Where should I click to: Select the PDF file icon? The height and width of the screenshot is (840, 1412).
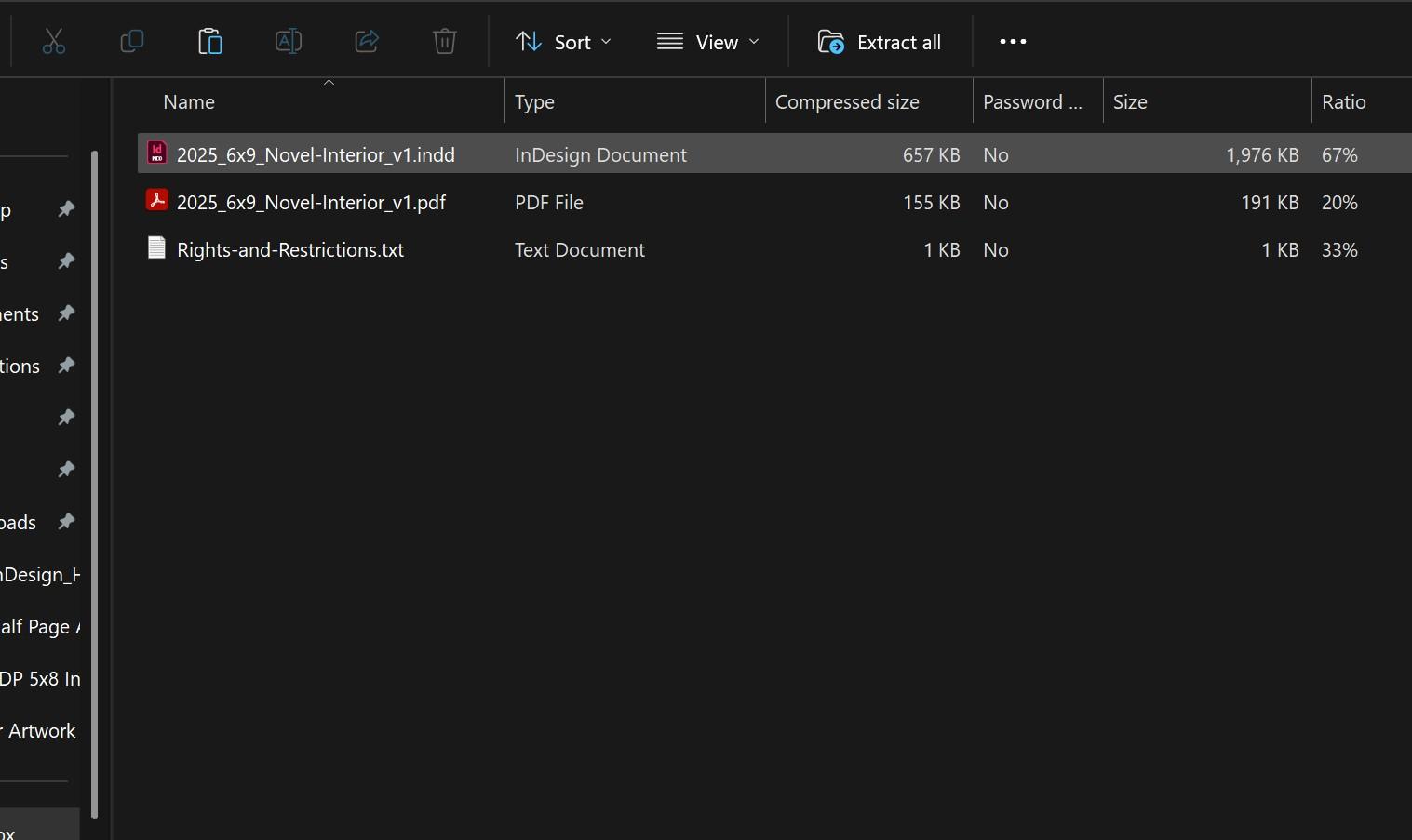[157, 201]
